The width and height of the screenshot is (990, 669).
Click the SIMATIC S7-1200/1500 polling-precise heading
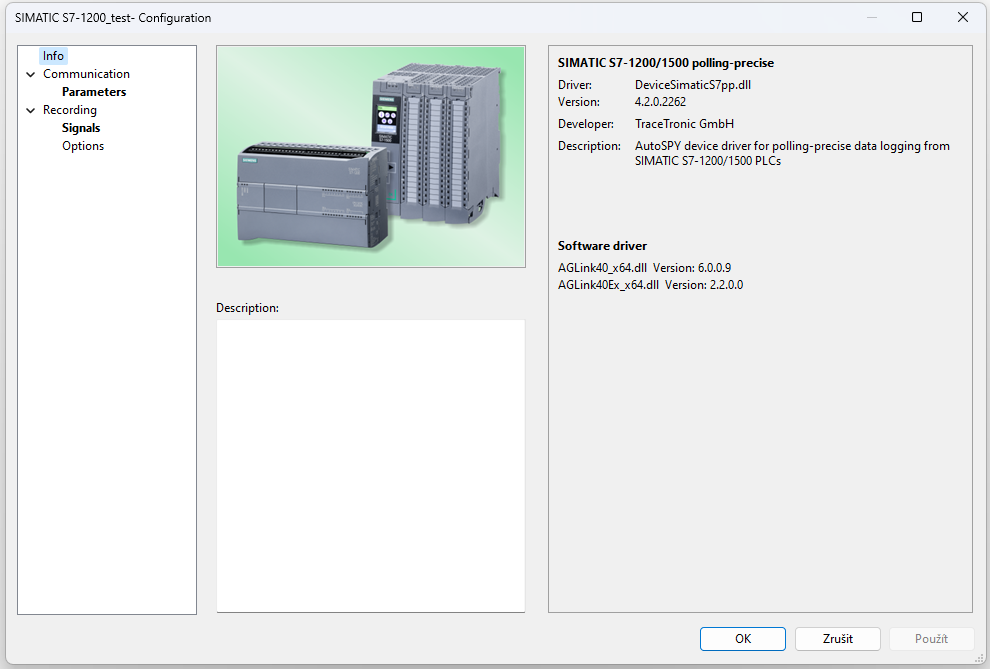point(665,63)
